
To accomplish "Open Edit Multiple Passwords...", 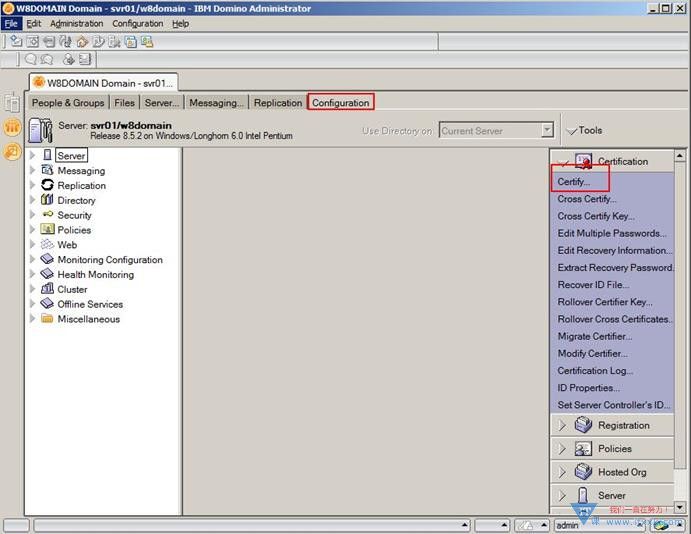I will click(x=612, y=233).
